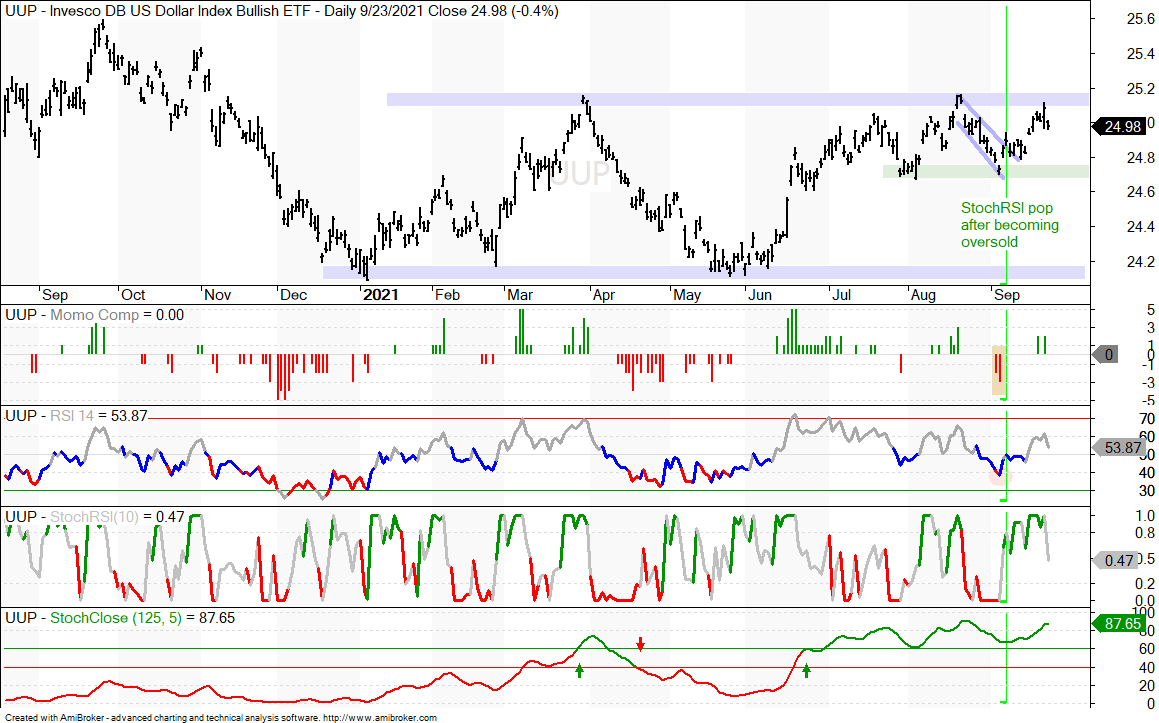Screen dimensions: 1159x723
Task: Click the 24.6 price axis label
Action: point(1141,192)
